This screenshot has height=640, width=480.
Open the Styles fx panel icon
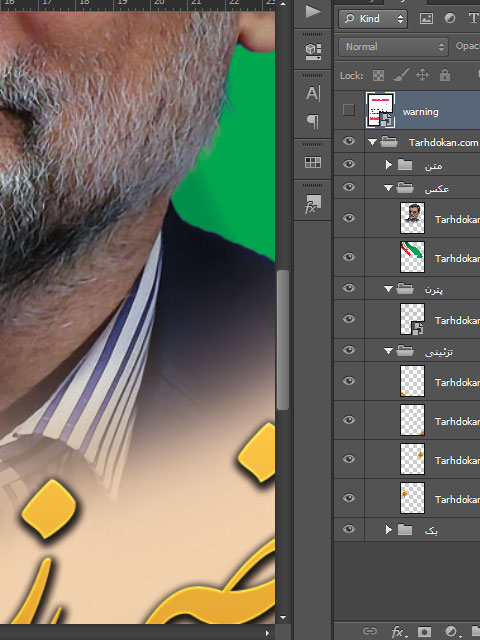pyautogui.click(x=313, y=204)
